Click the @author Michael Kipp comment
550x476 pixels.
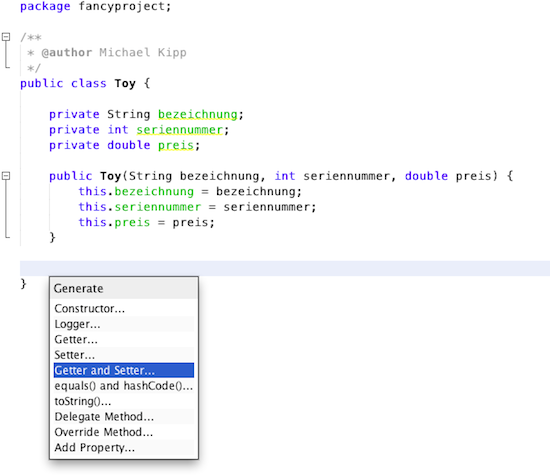tap(114, 53)
